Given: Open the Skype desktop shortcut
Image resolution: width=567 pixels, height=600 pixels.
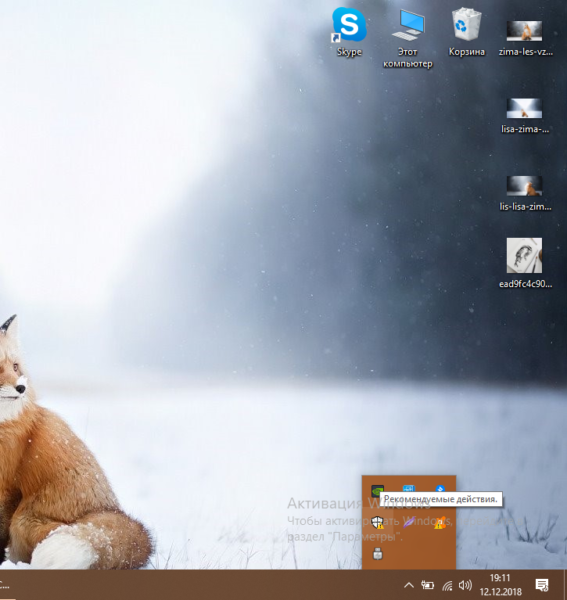Looking at the screenshot, I should [349, 31].
